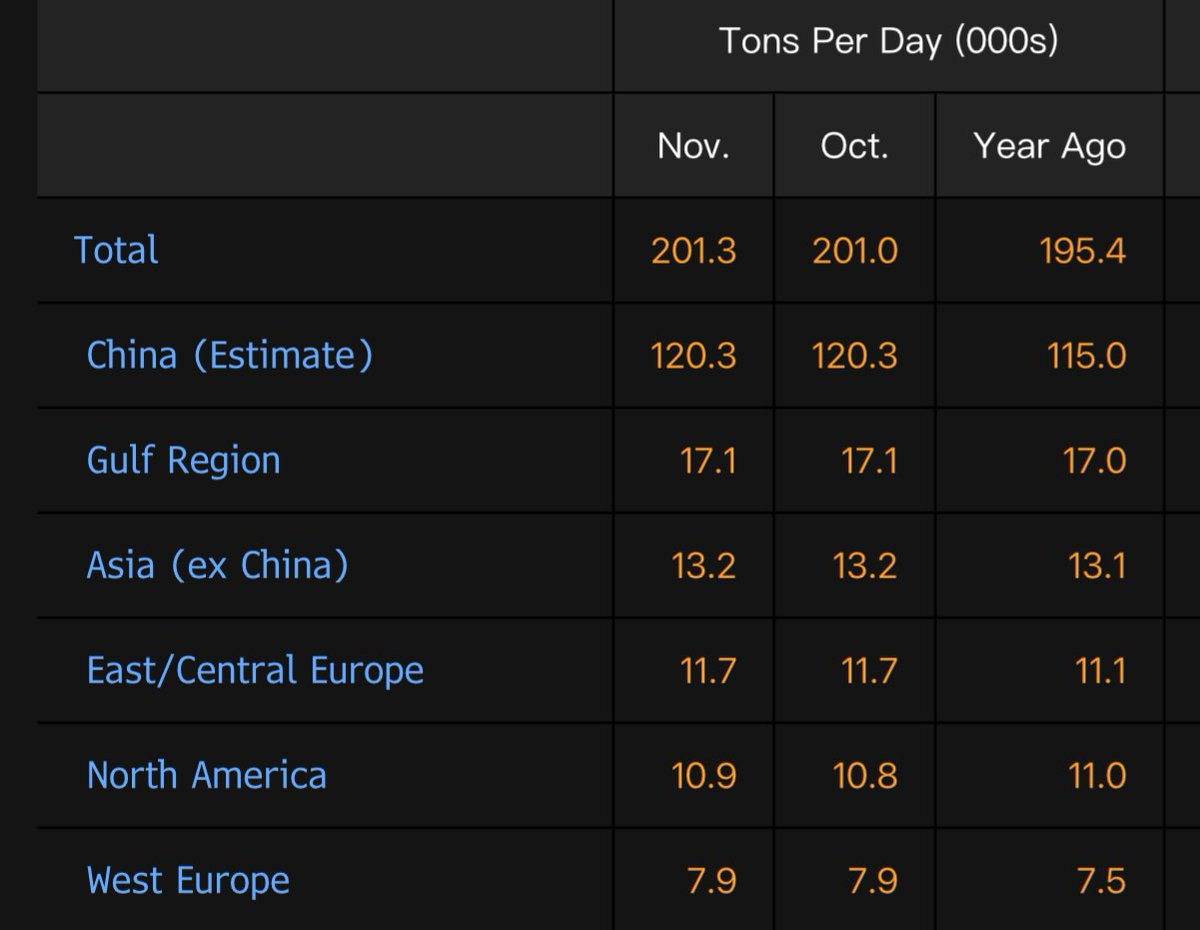Select Total October value 201.0

click(x=854, y=250)
